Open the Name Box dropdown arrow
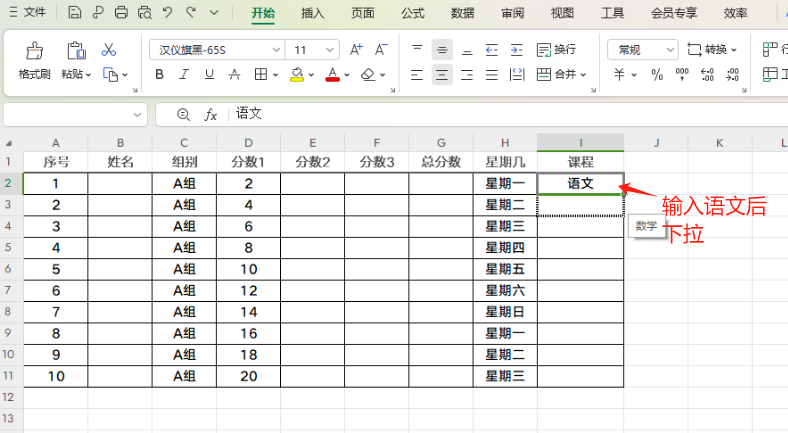Screen dimensions: 788x433 (x=137, y=115)
